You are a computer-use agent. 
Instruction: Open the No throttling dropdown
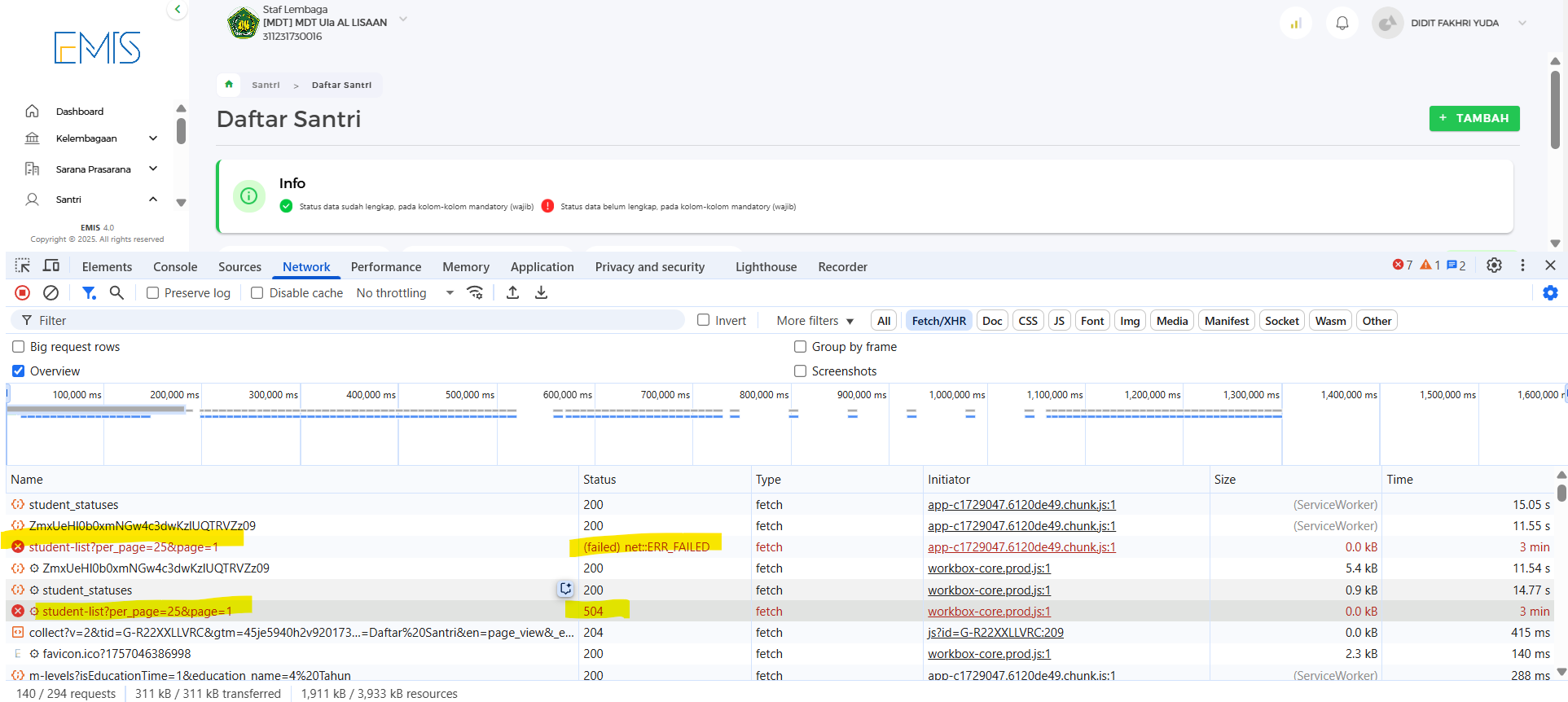coord(404,293)
